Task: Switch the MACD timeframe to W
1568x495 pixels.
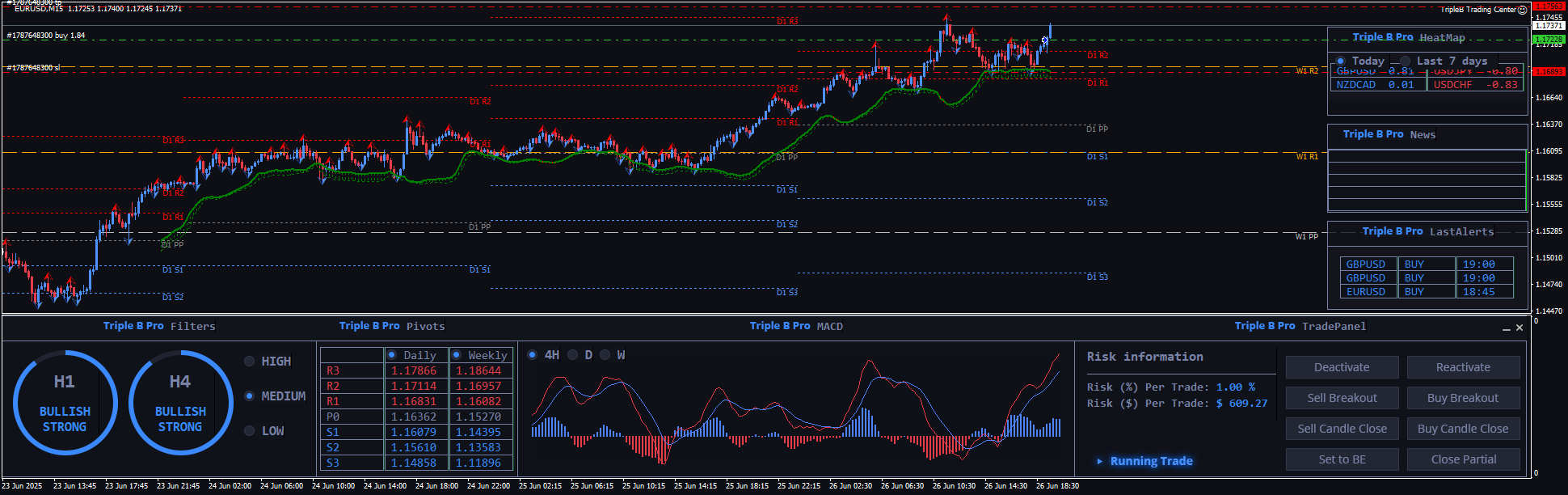Action: click(x=605, y=355)
